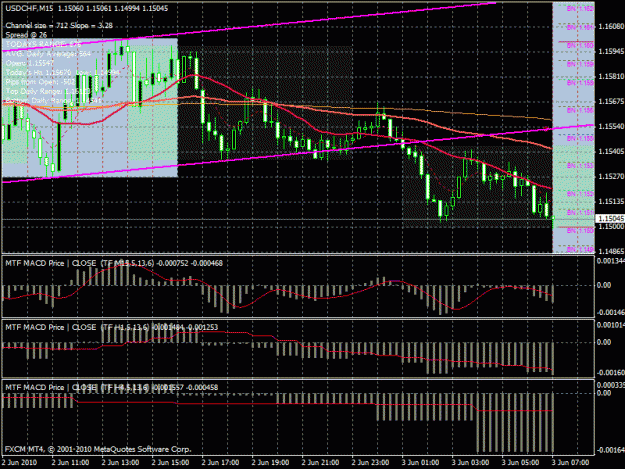
Task: Click the highlighted current price tag 1.15045
Action: [x=610, y=218]
